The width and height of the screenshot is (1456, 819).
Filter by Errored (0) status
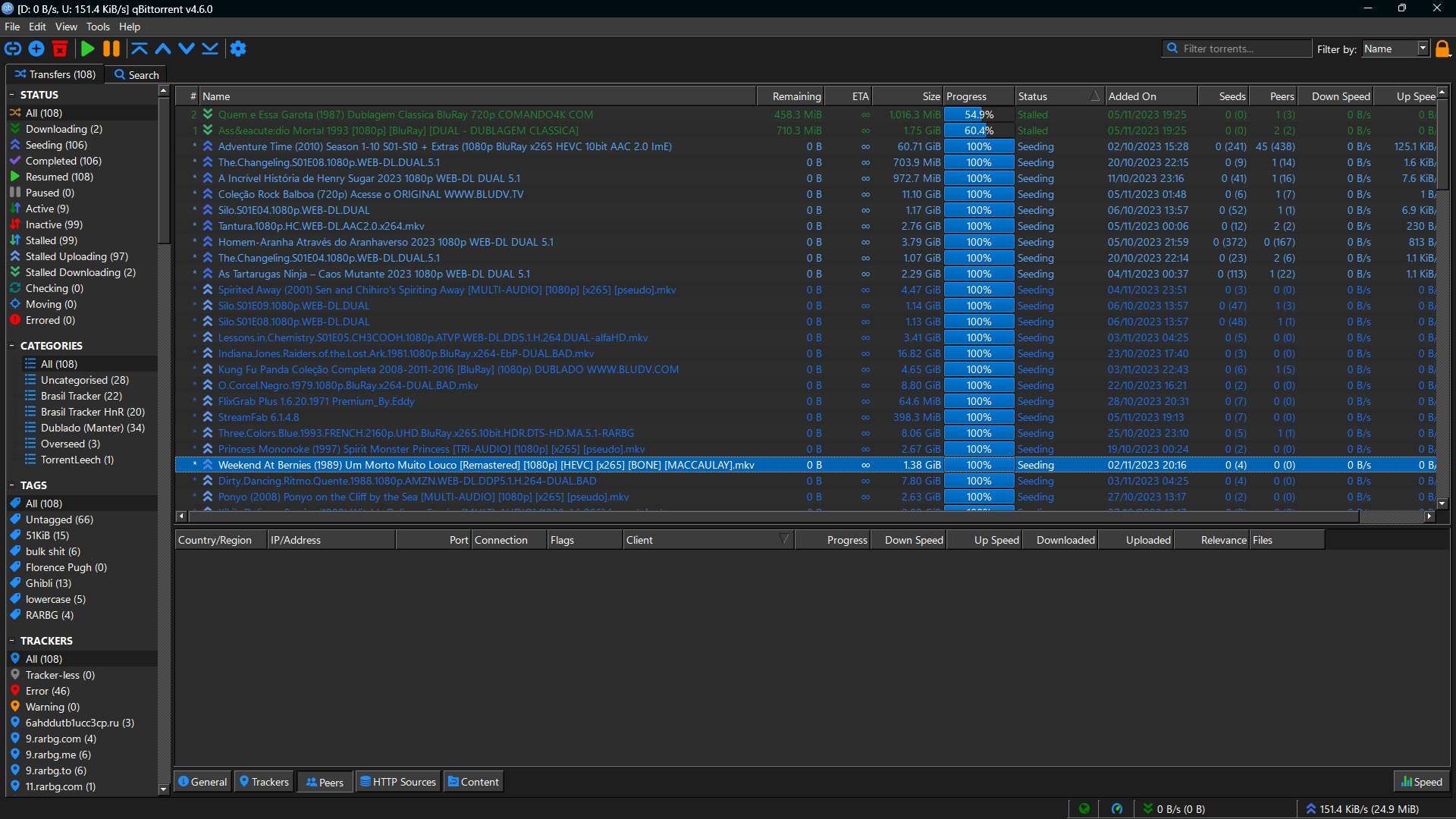(x=50, y=320)
